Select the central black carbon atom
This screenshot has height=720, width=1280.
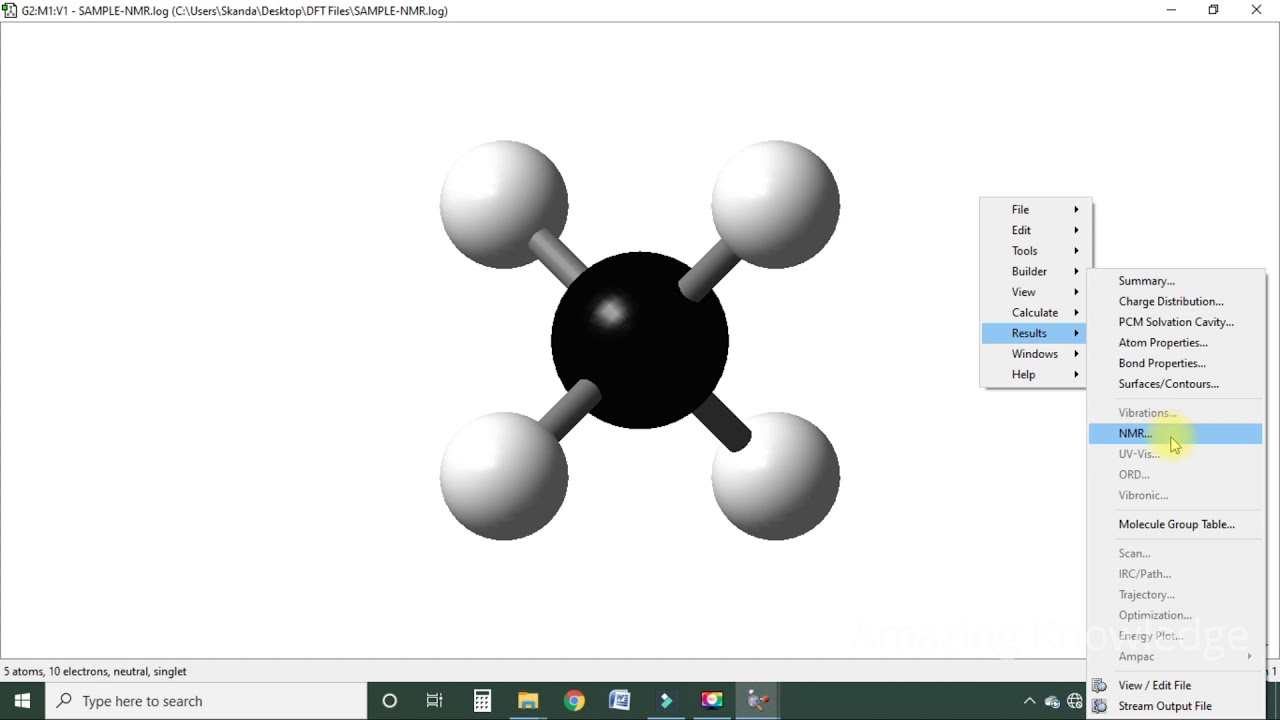pos(640,340)
